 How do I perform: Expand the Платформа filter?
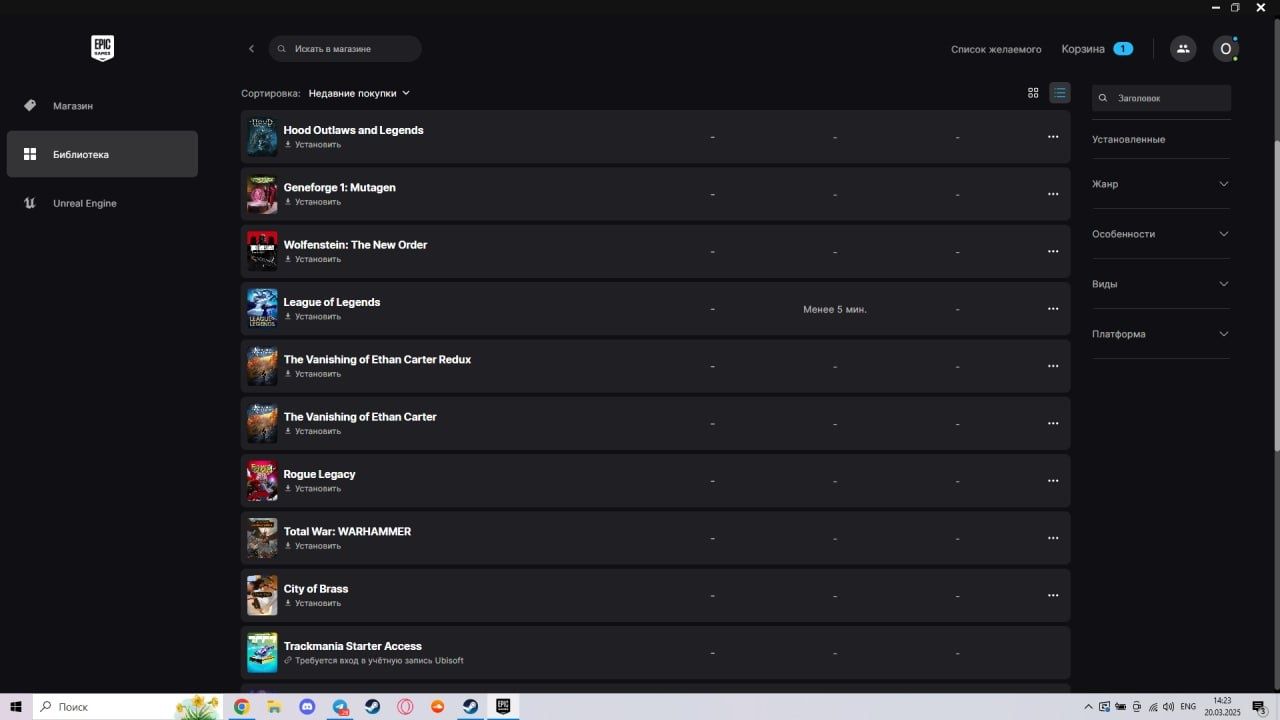pos(1160,334)
